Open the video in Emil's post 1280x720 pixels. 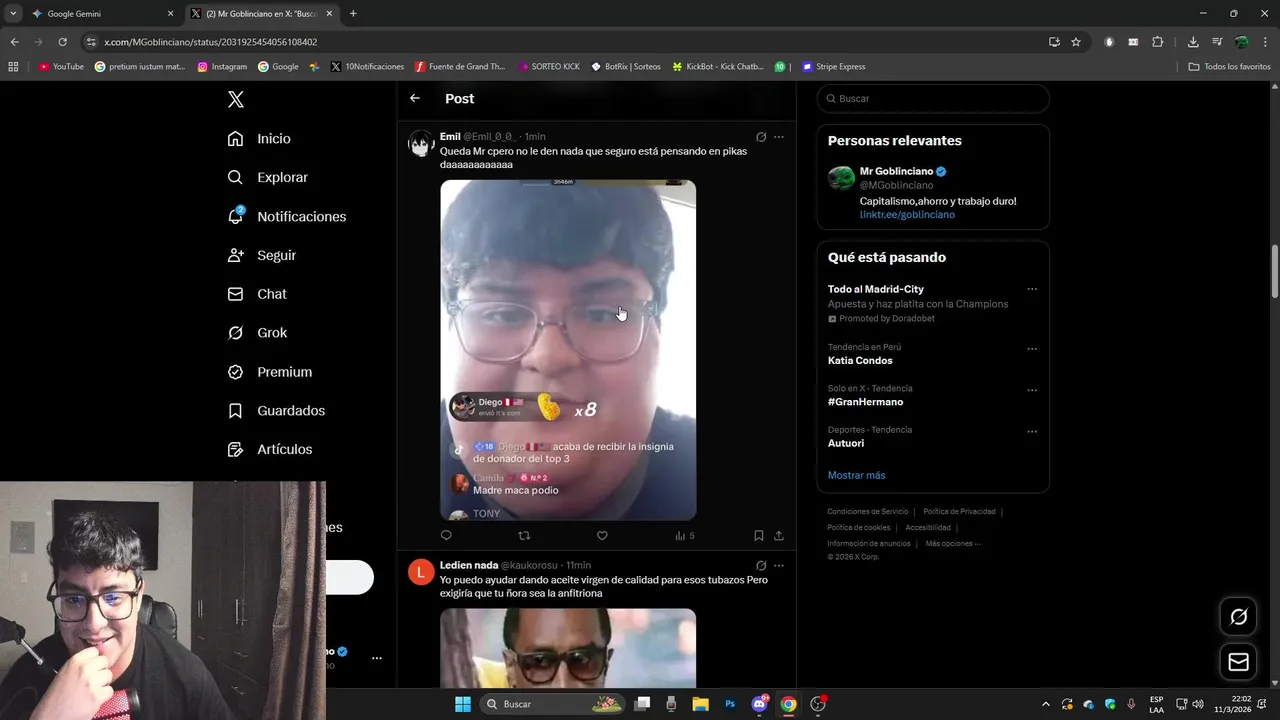pos(568,350)
